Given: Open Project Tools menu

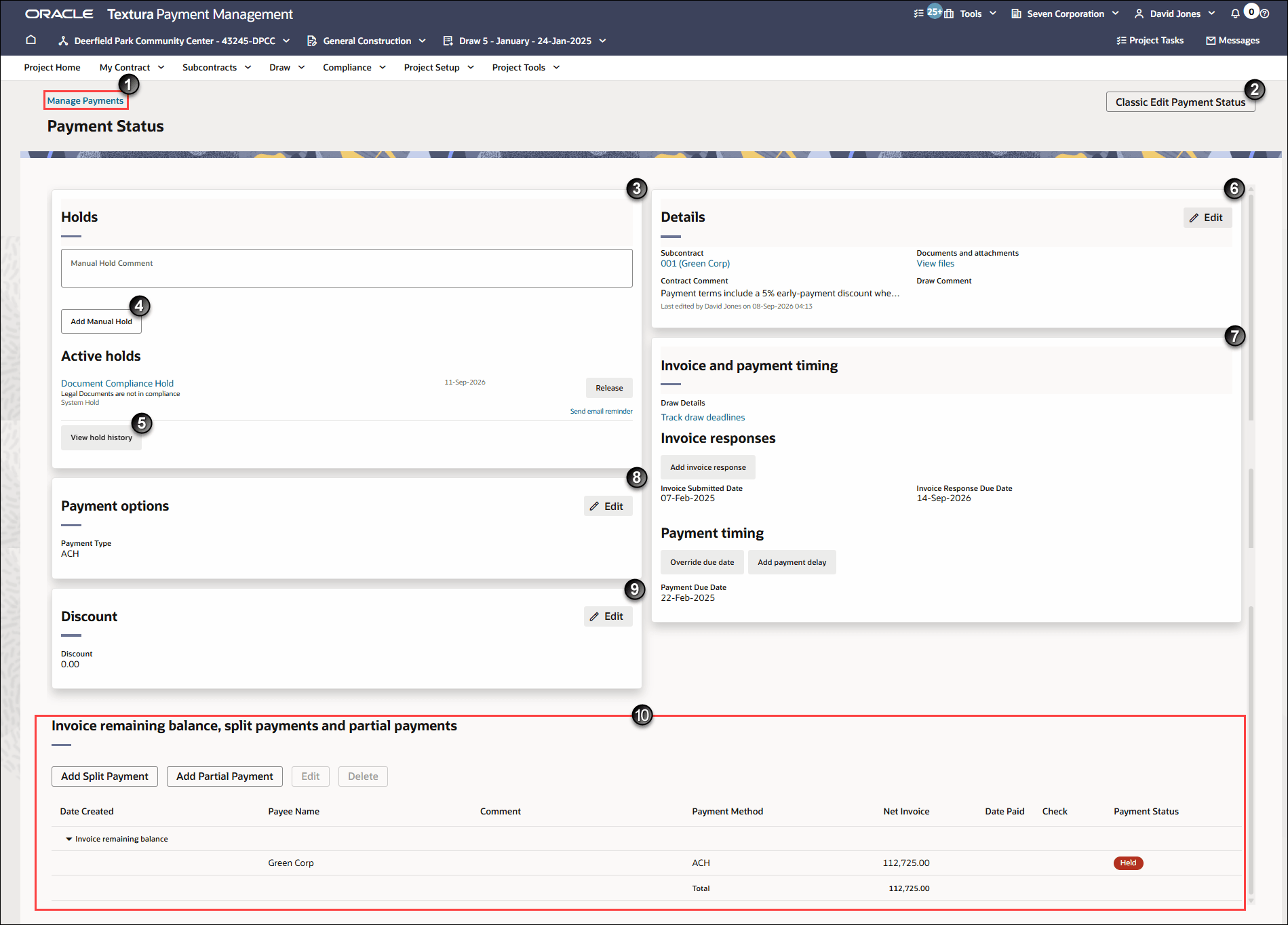Looking at the screenshot, I should (526, 67).
